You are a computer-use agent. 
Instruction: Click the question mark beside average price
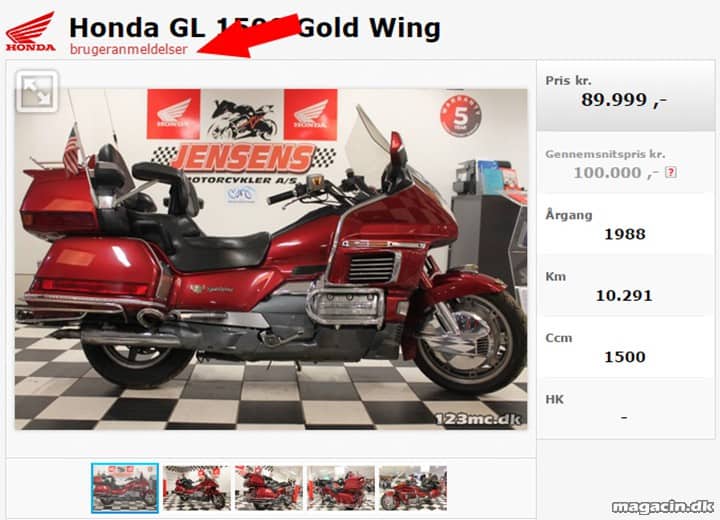671,173
